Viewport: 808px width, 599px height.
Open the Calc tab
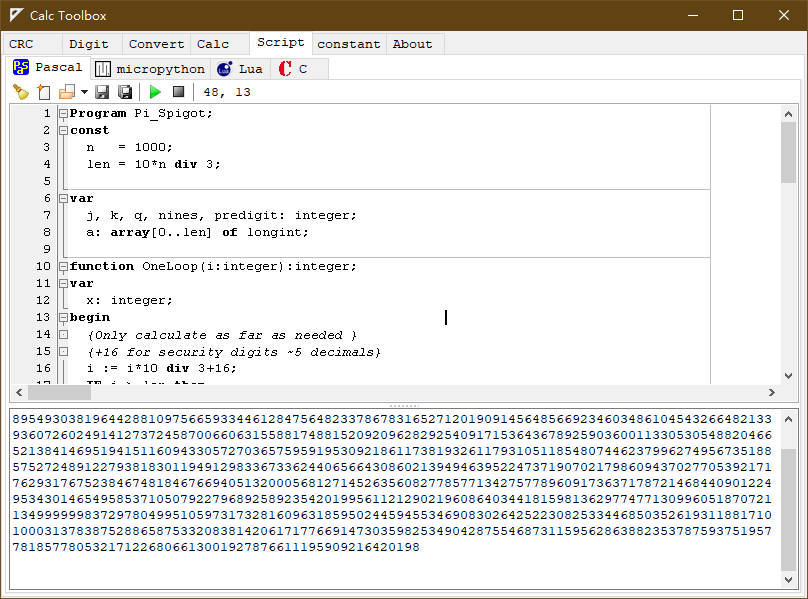coord(220,44)
